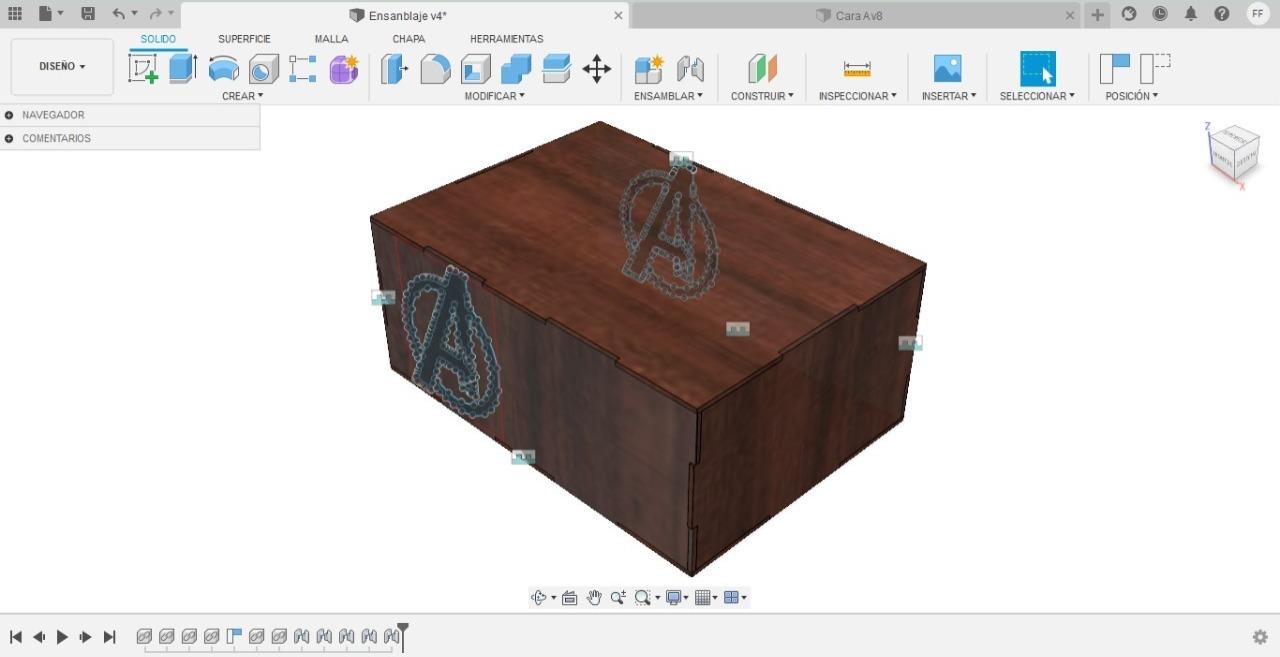This screenshot has width=1280, height=657.
Task: Select the Offset Face tool
Action: [556, 68]
